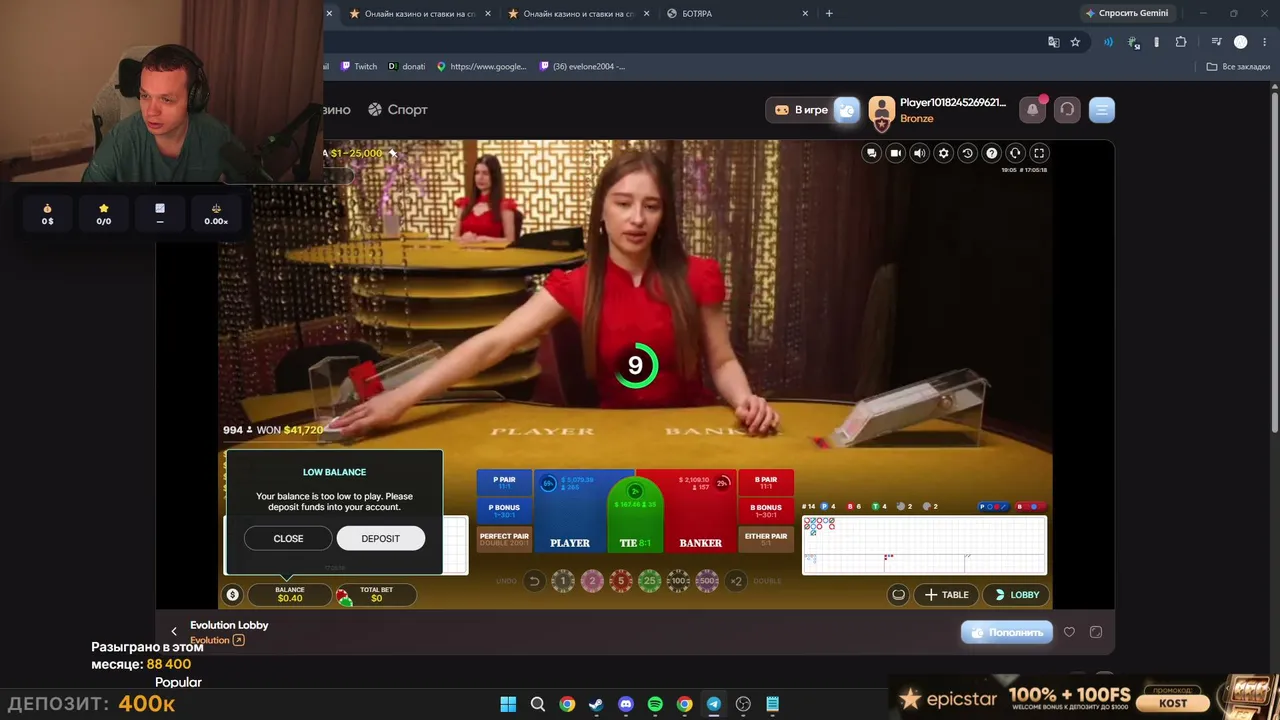The height and width of the screenshot is (720, 1280).
Task: Go back using the left chevron
Action: (174, 631)
